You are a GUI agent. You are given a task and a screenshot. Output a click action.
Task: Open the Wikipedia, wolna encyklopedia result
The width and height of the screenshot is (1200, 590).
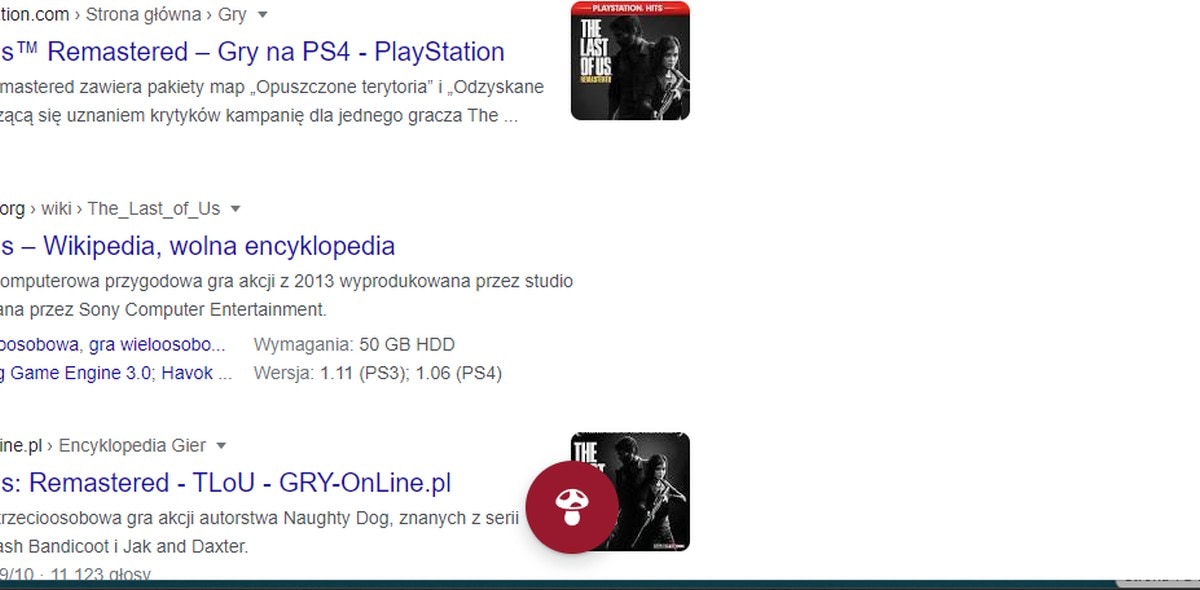[x=198, y=246]
